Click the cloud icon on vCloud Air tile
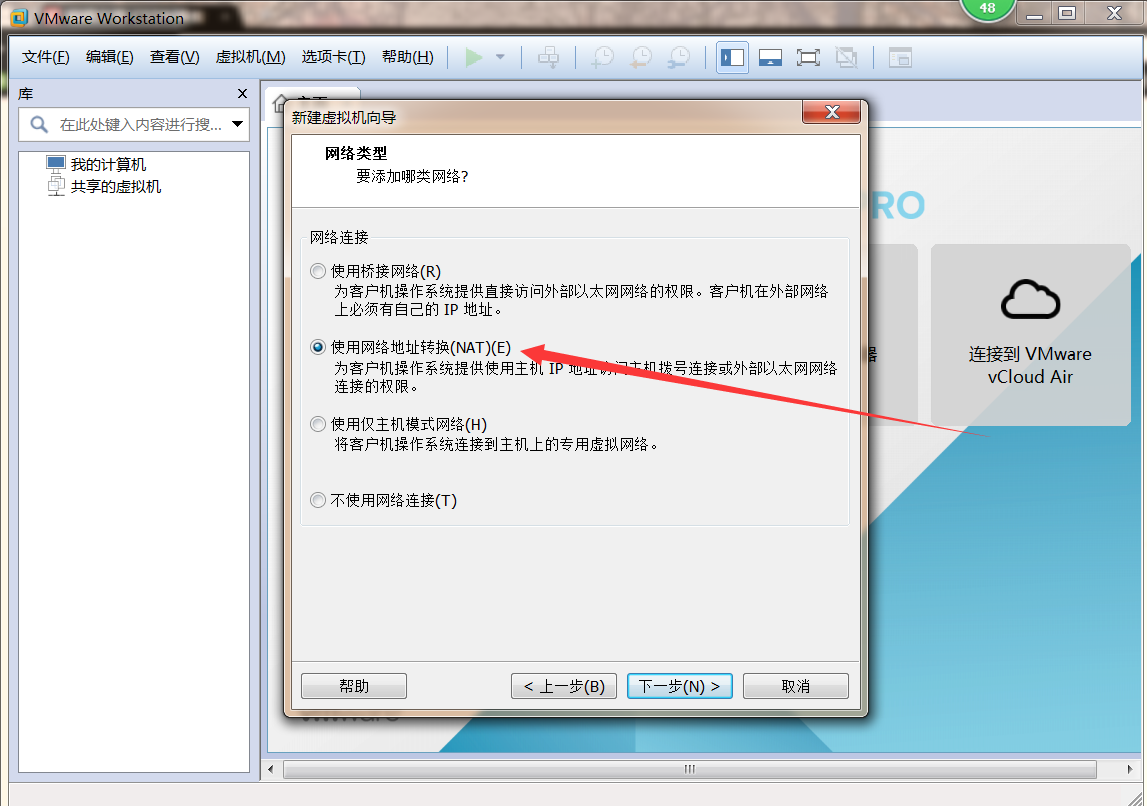 click(x=1030, y=299)
